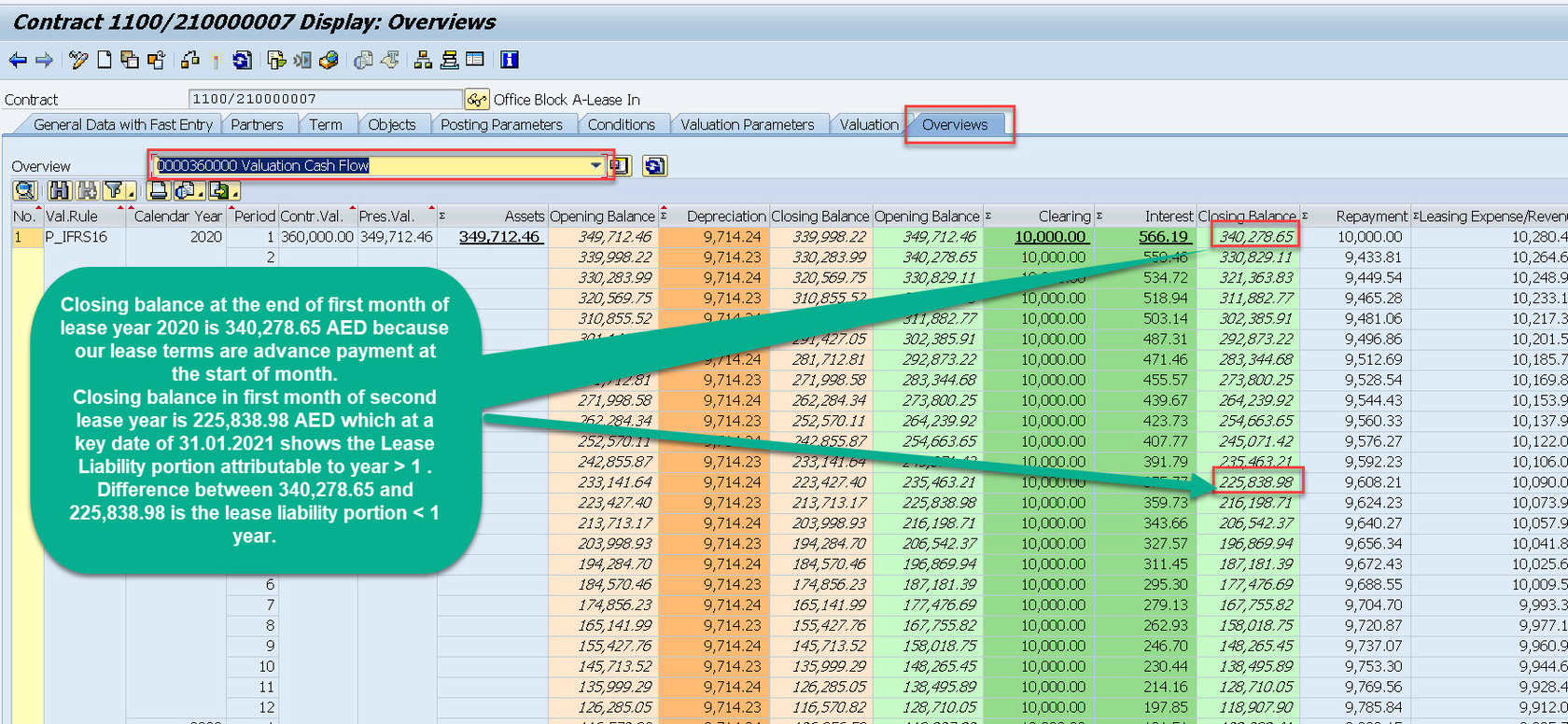
Task: Open the Export icon in grid toolbar
Action: point(222,191)
